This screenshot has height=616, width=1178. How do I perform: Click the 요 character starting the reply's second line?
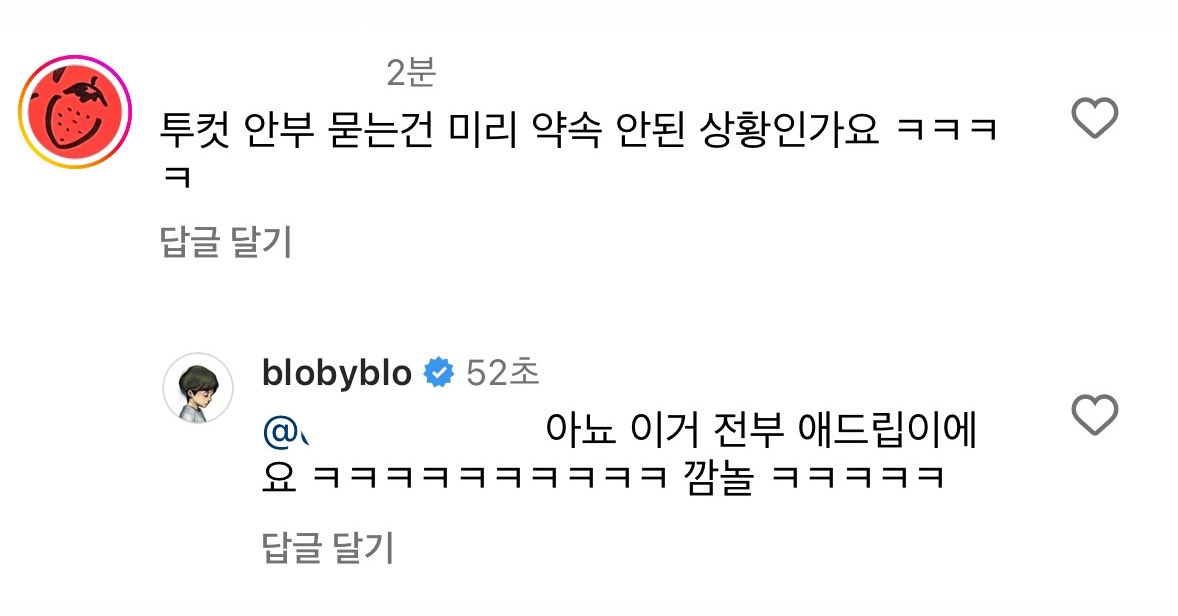(x=279, y=478)
